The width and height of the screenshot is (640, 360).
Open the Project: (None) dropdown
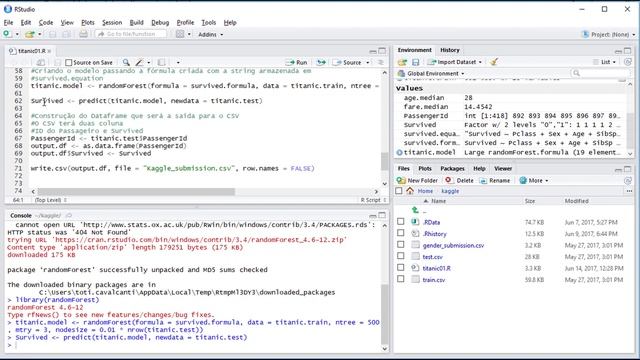[x=609, y=34]
